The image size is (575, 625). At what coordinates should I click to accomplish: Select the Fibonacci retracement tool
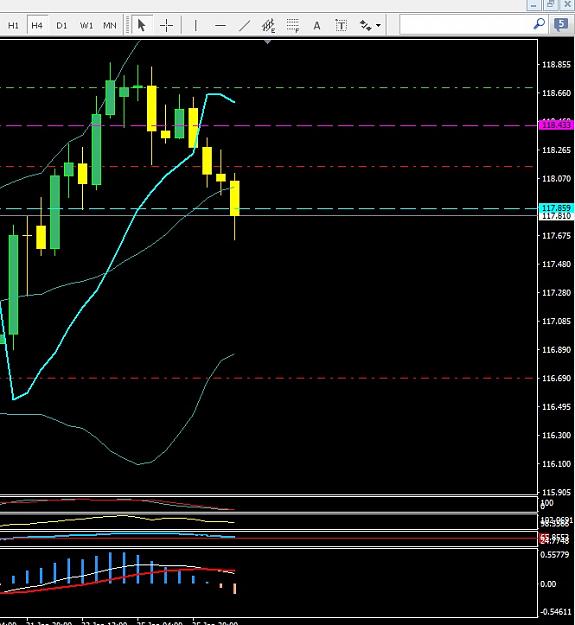pos(293,26)
